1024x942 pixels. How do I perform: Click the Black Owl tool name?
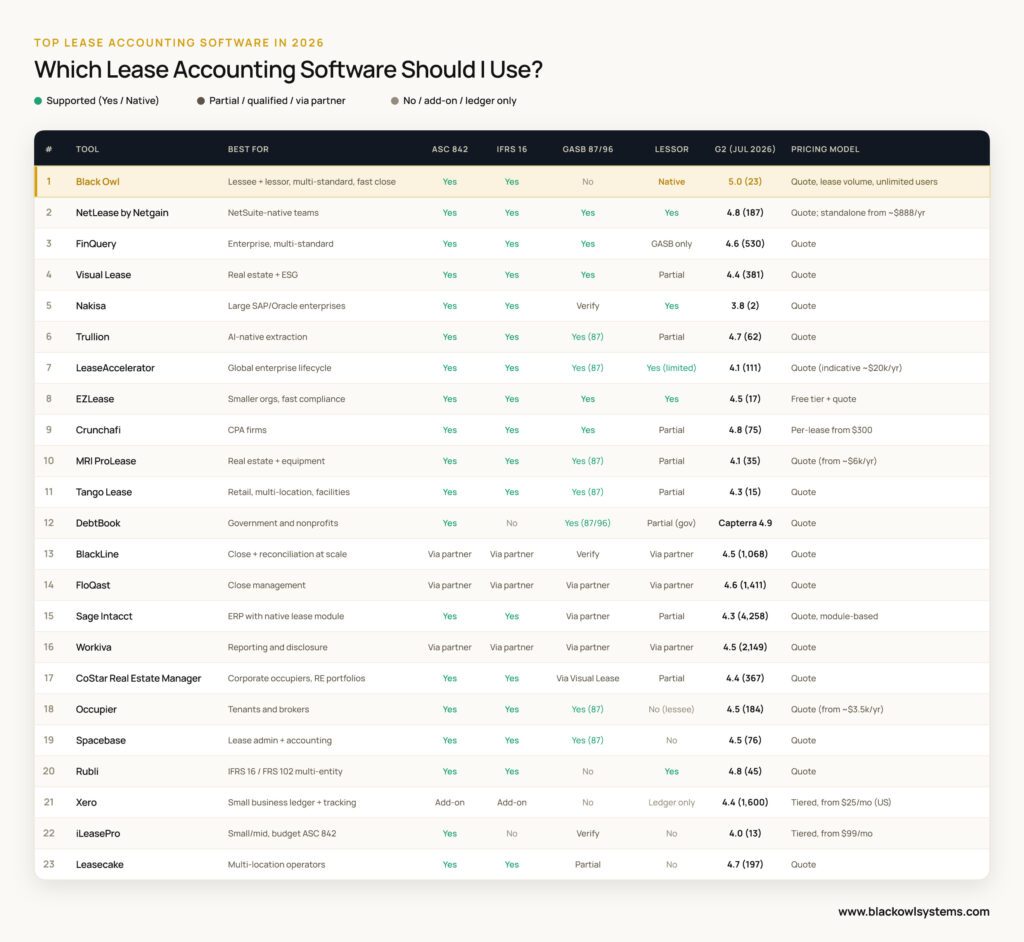[x=98, y=182]
